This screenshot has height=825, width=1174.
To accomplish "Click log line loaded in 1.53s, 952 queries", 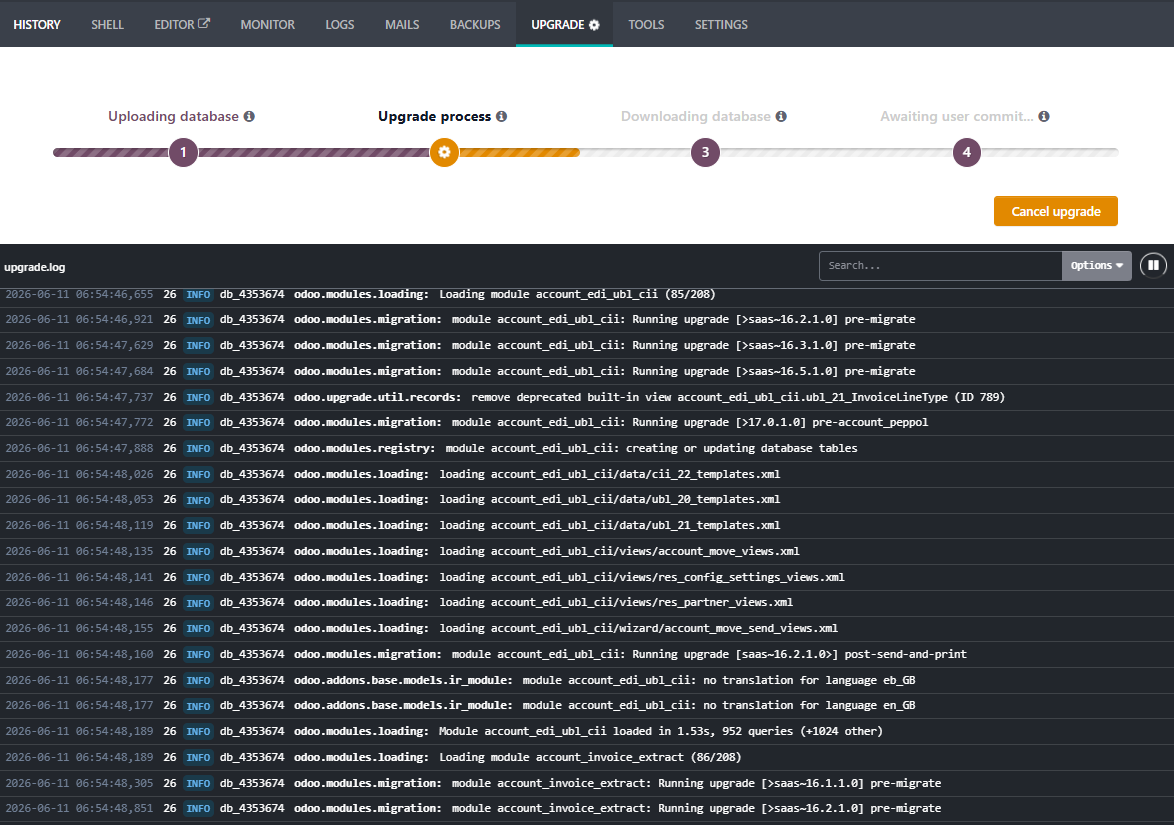I will 587,731.
